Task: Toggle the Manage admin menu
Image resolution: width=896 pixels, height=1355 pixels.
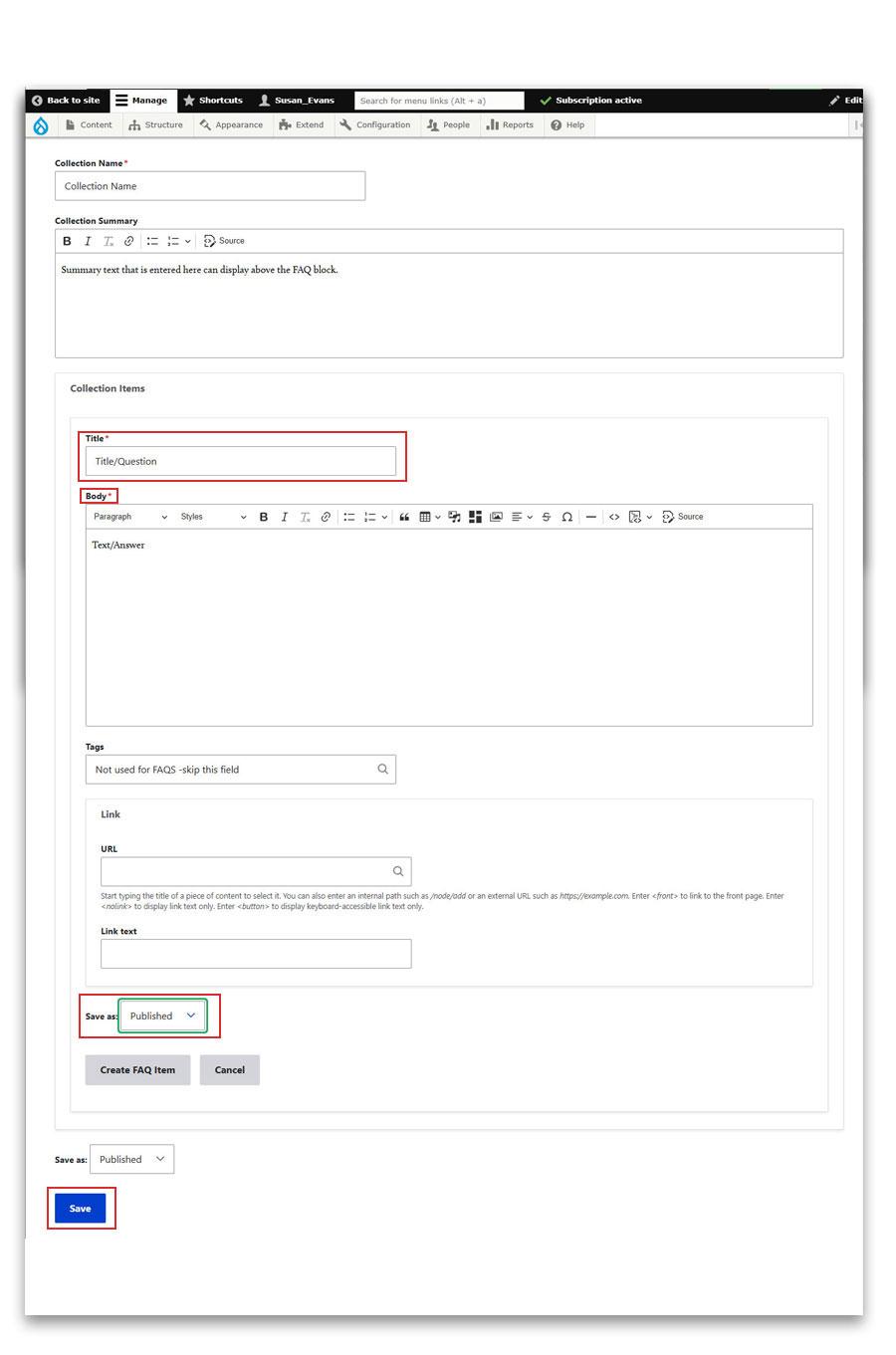Action: (x=141, y=101)
